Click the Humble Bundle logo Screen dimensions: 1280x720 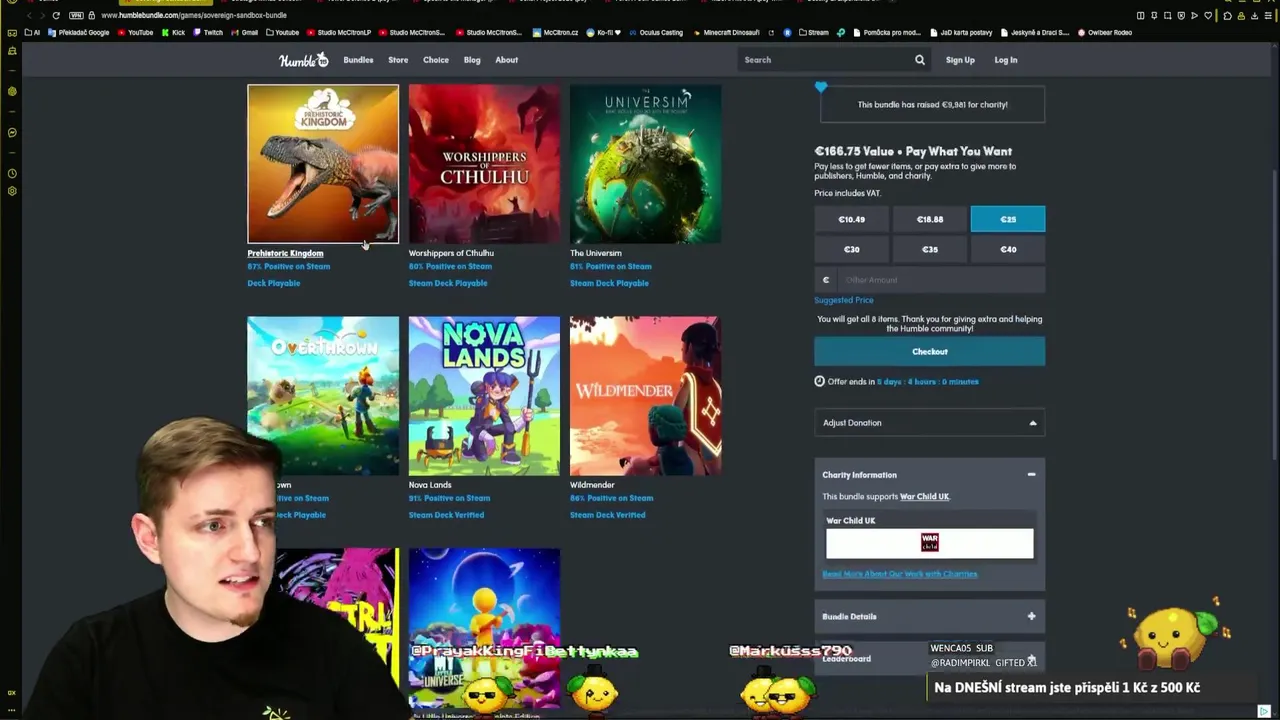tap(303, 60)
